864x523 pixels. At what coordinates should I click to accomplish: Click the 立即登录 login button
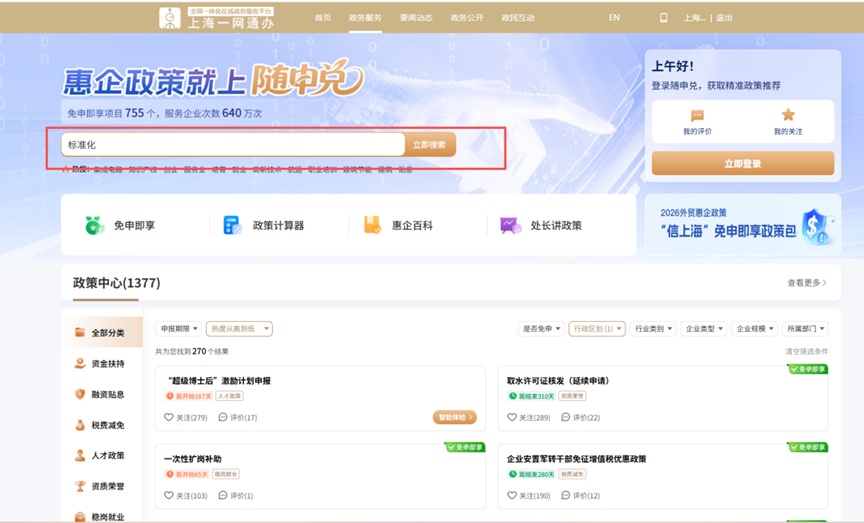pos(742,164)
